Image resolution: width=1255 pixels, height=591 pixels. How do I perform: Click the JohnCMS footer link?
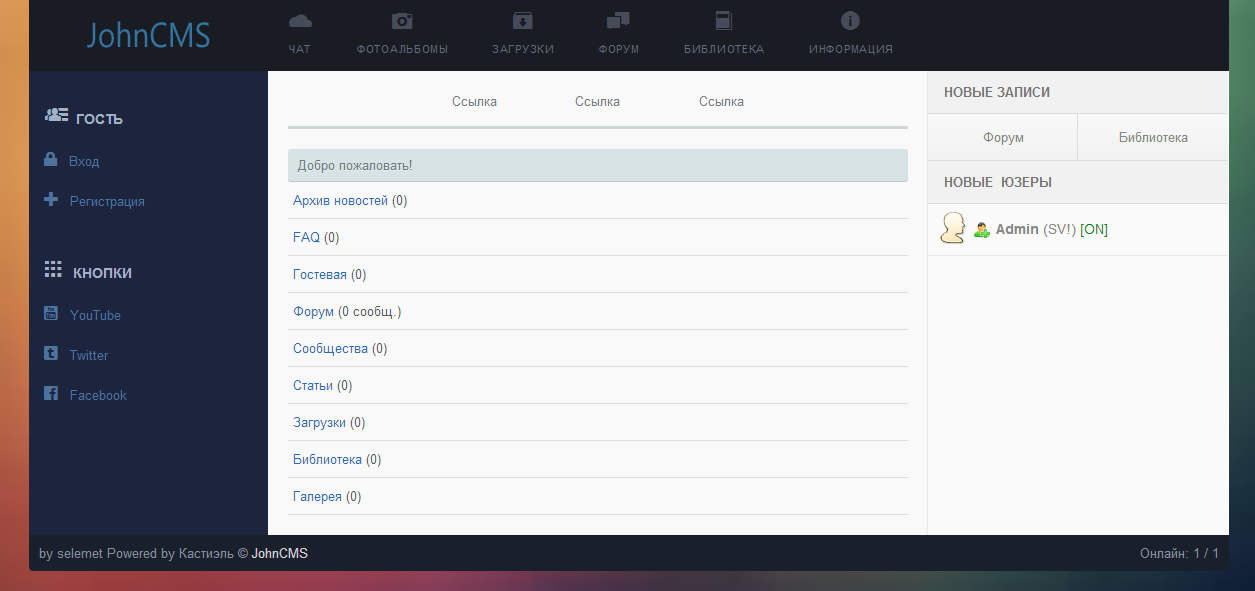coord(279,553)
